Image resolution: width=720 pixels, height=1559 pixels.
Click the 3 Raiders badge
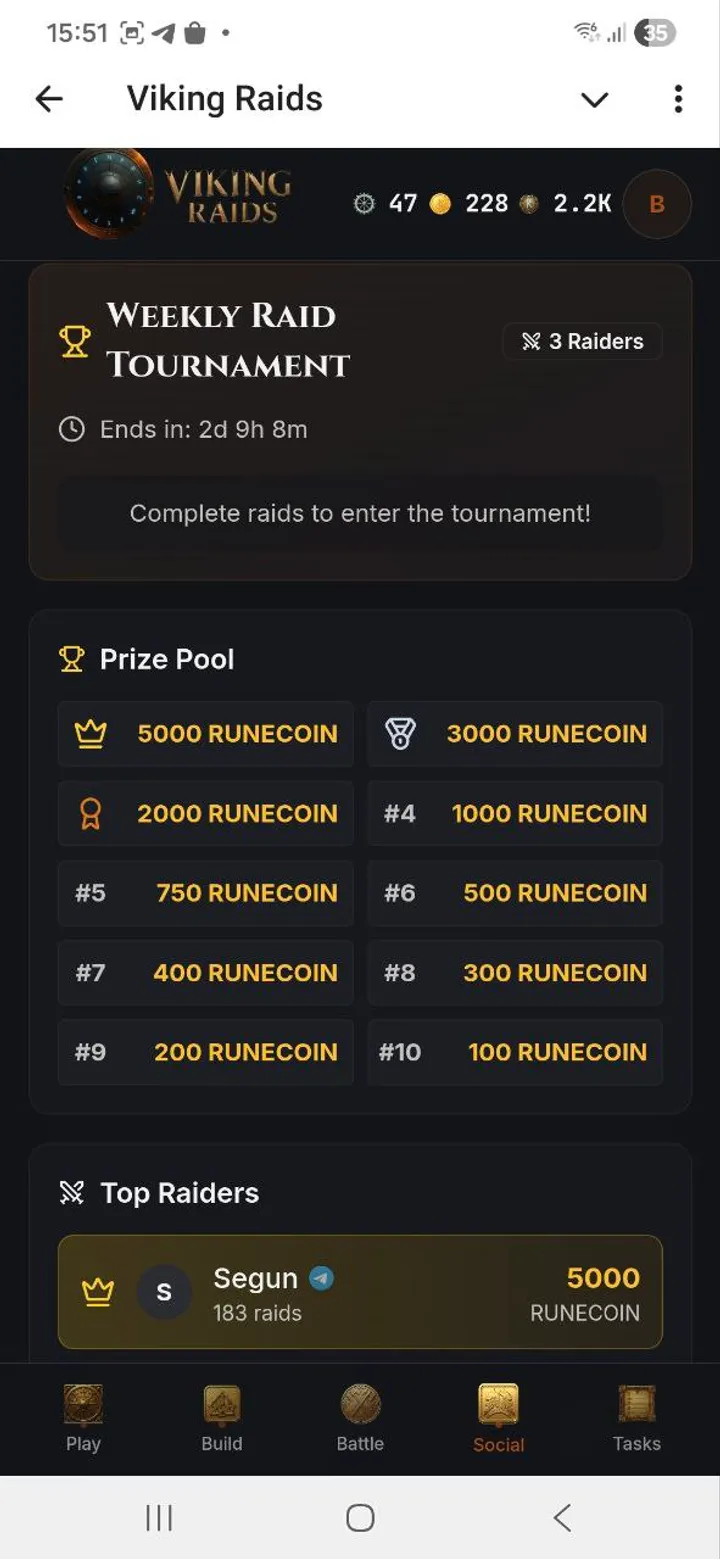tap(582, 341)
